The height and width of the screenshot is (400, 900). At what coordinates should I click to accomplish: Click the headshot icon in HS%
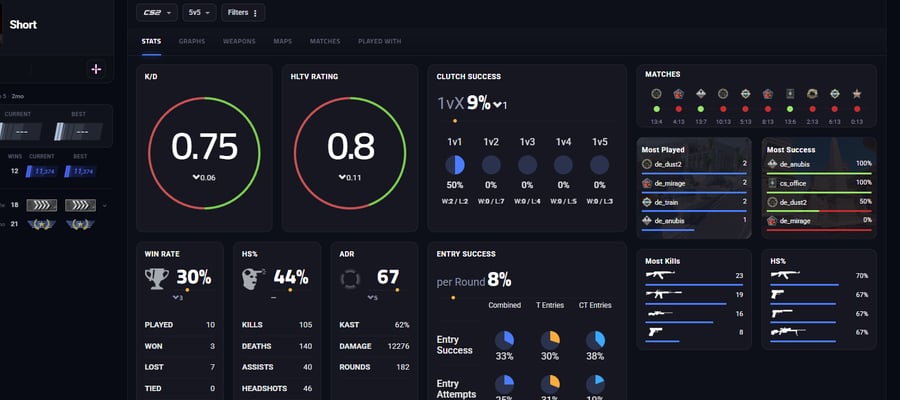click(x=253, y=279)
